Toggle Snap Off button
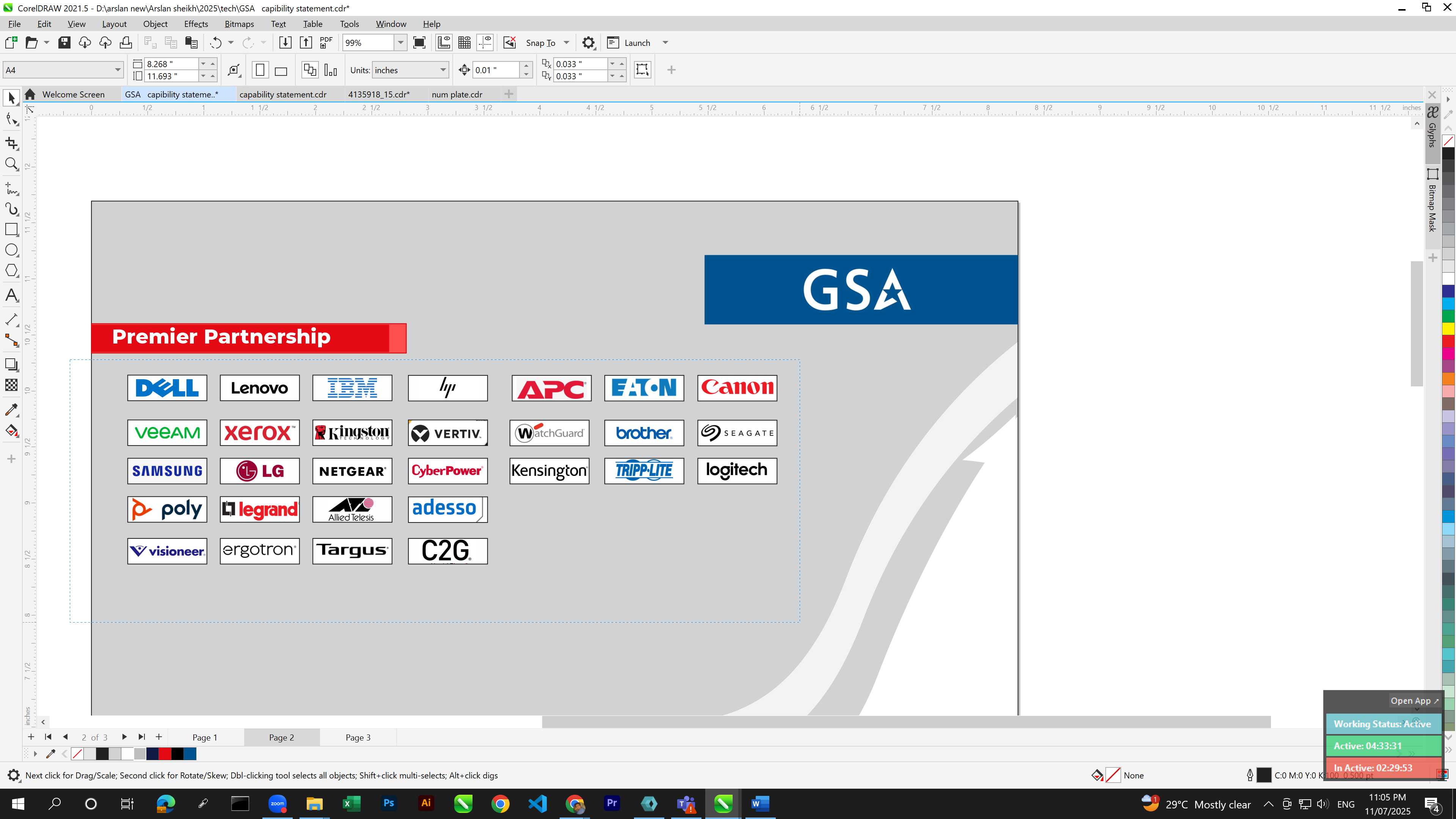 [509, 42]
